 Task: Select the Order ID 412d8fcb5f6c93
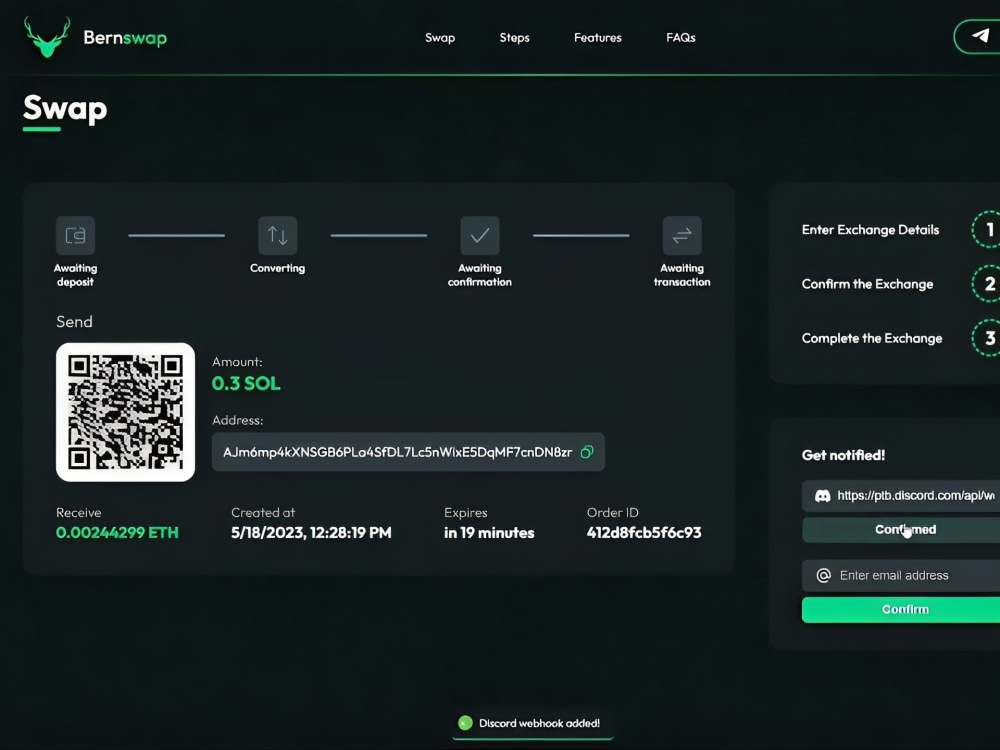644,533
